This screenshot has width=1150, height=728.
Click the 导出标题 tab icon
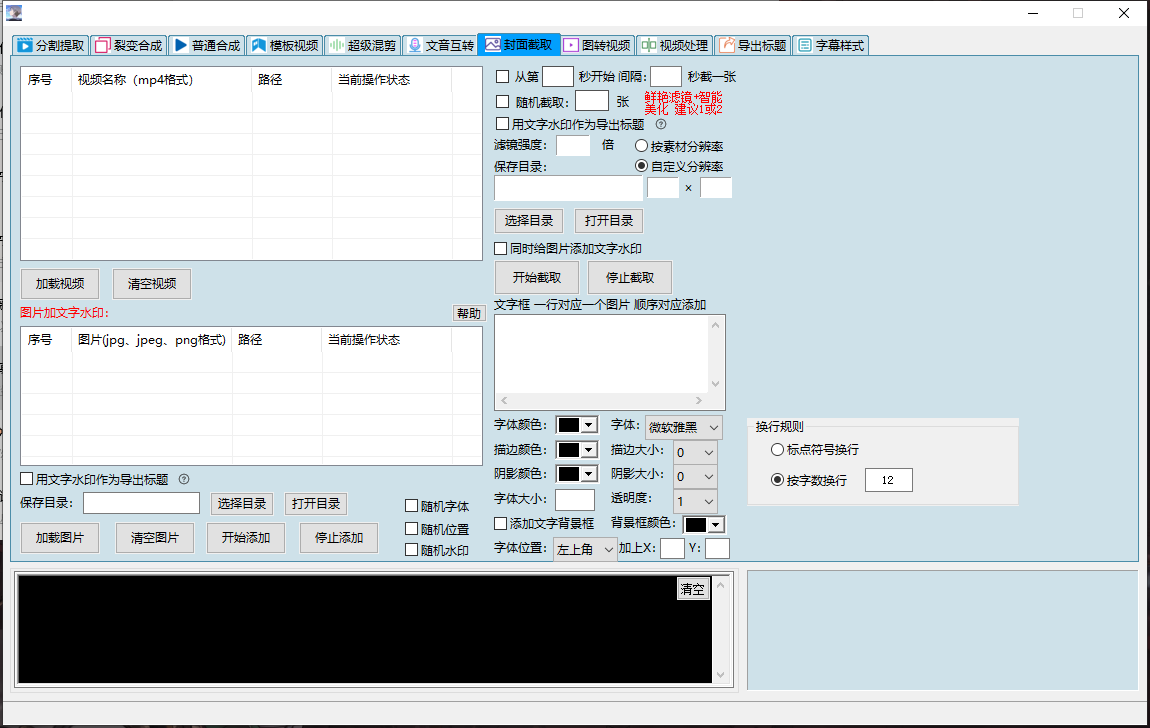pyautogui.click(x=727, y=45)
